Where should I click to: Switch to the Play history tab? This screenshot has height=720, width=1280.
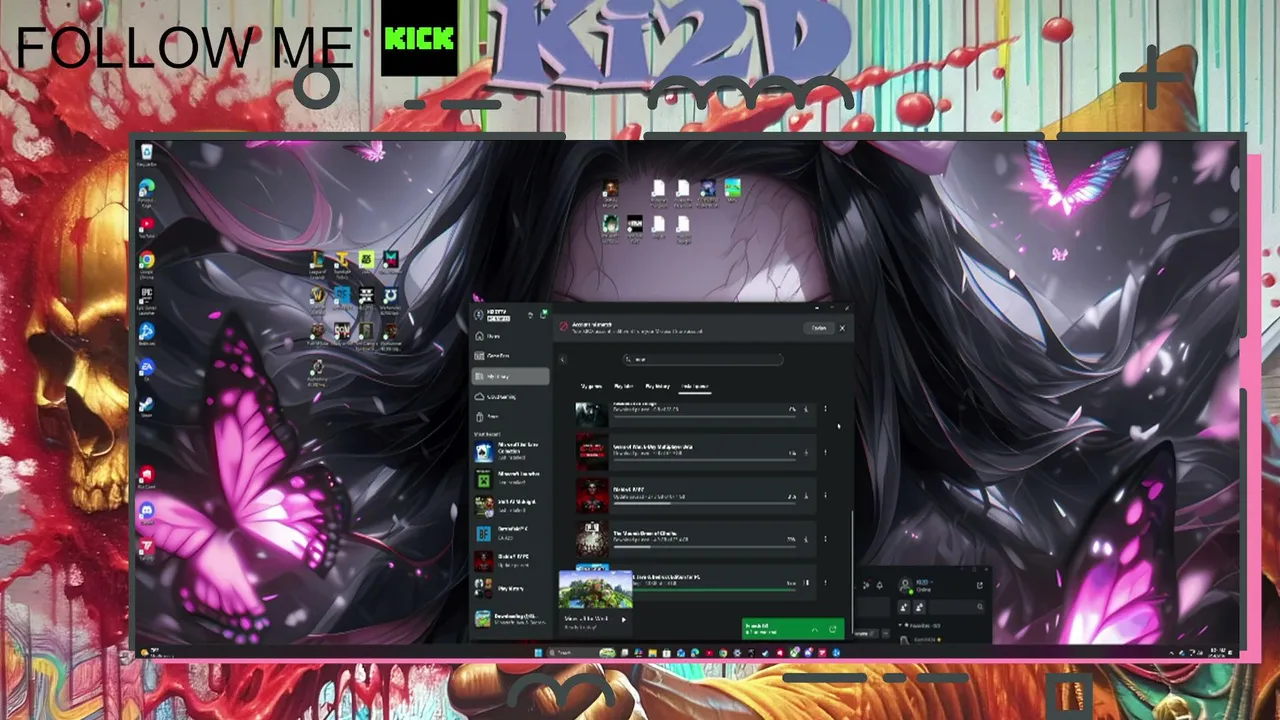657,385
